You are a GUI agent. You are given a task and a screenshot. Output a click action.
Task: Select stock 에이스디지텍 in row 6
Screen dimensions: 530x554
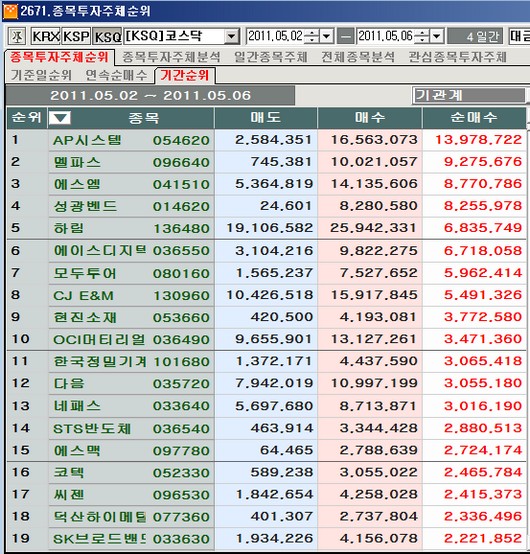(99, 251)
